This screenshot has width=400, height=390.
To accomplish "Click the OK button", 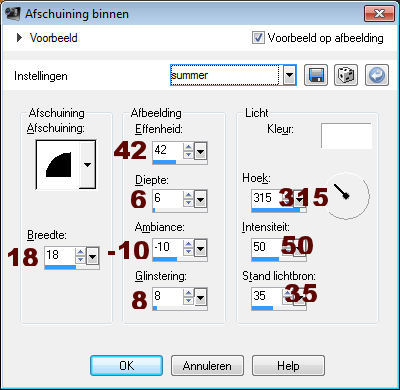I will (x=127, y=366).
